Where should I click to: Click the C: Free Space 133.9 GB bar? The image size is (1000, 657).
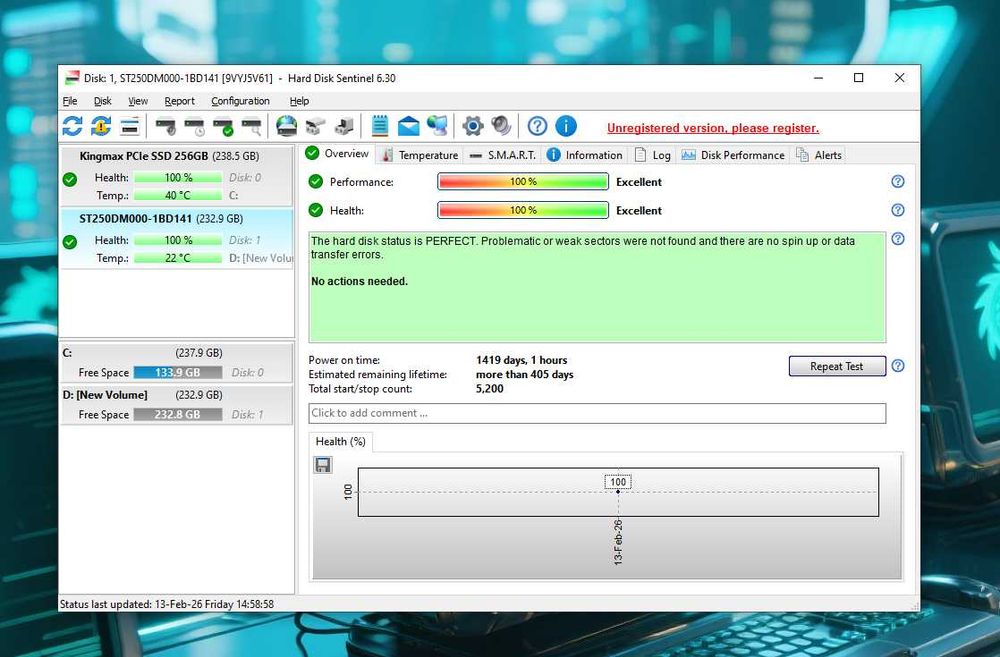178,373
